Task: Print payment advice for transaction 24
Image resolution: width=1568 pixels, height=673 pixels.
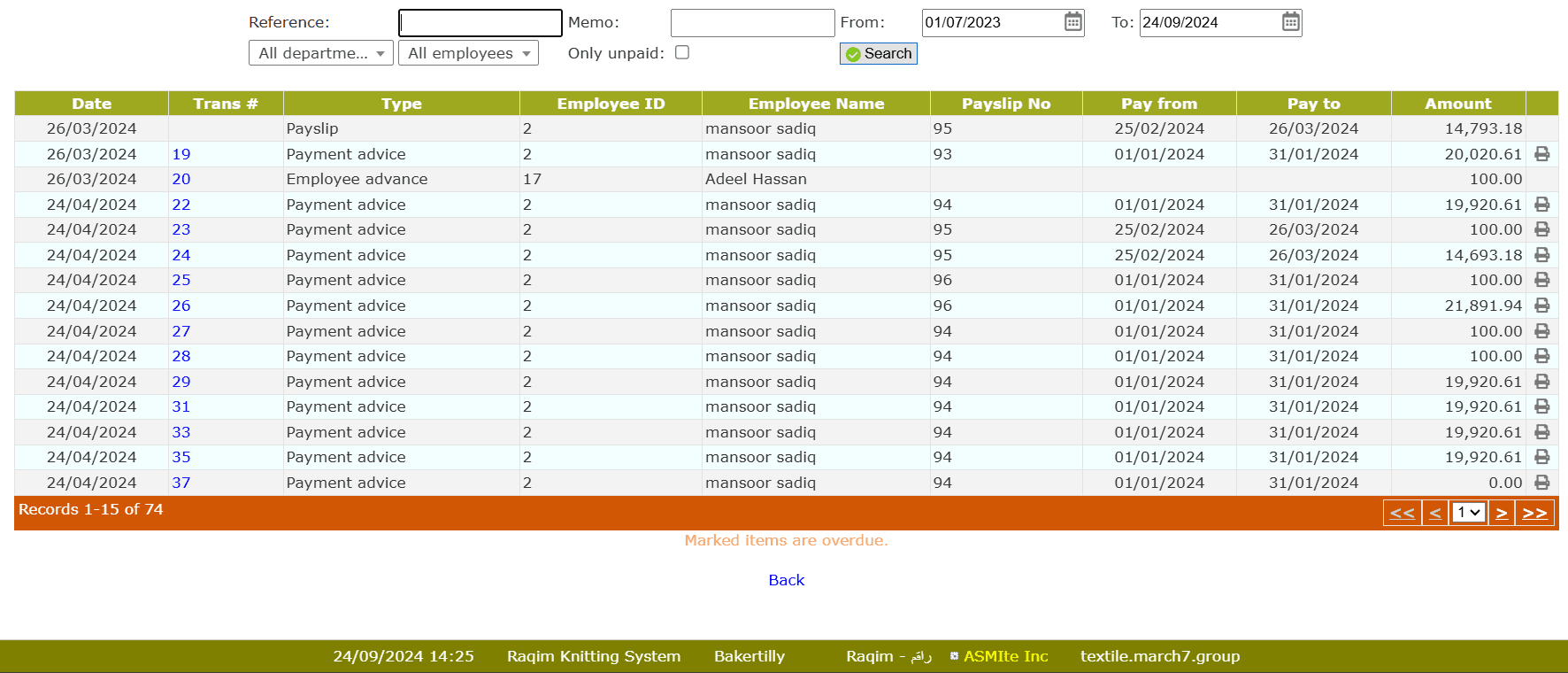Action: (x=1541, y=255)
